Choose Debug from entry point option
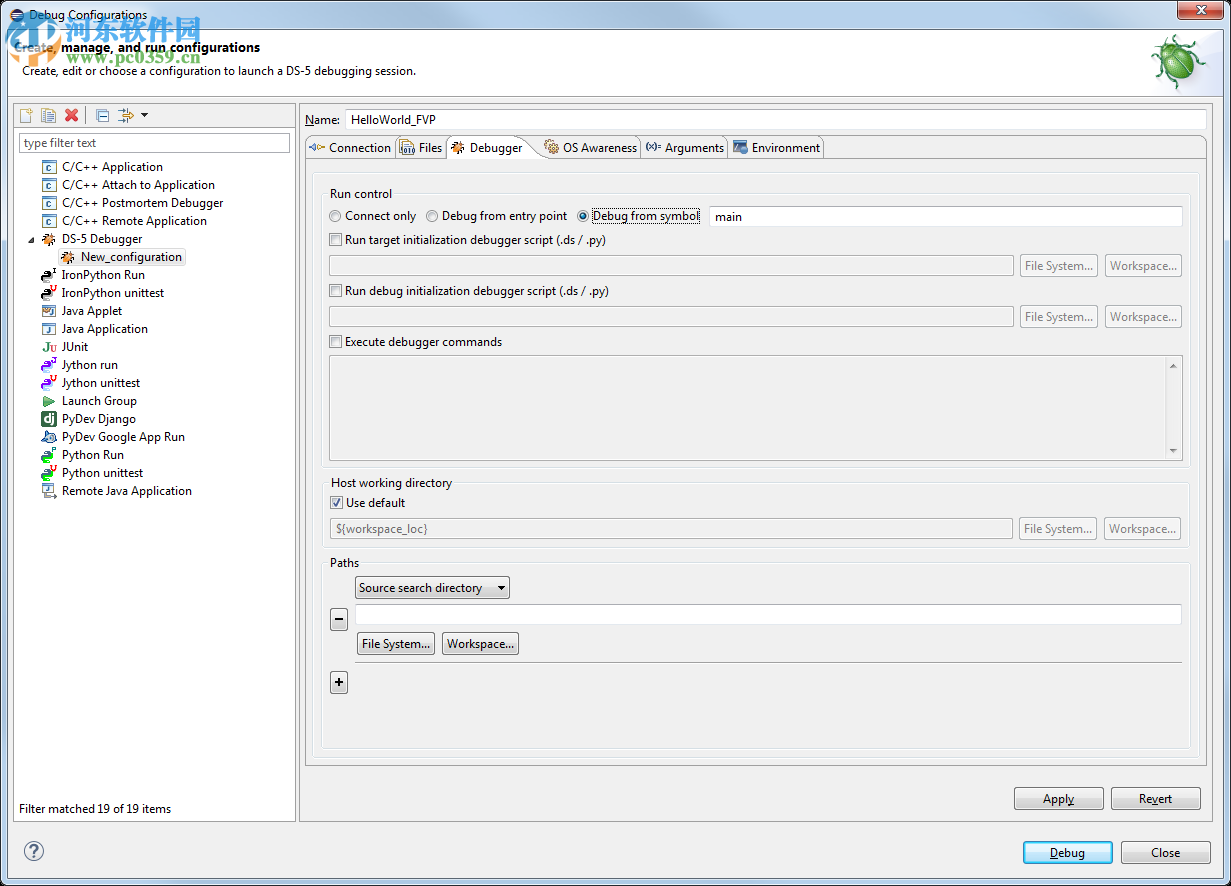 pos(432,216)
